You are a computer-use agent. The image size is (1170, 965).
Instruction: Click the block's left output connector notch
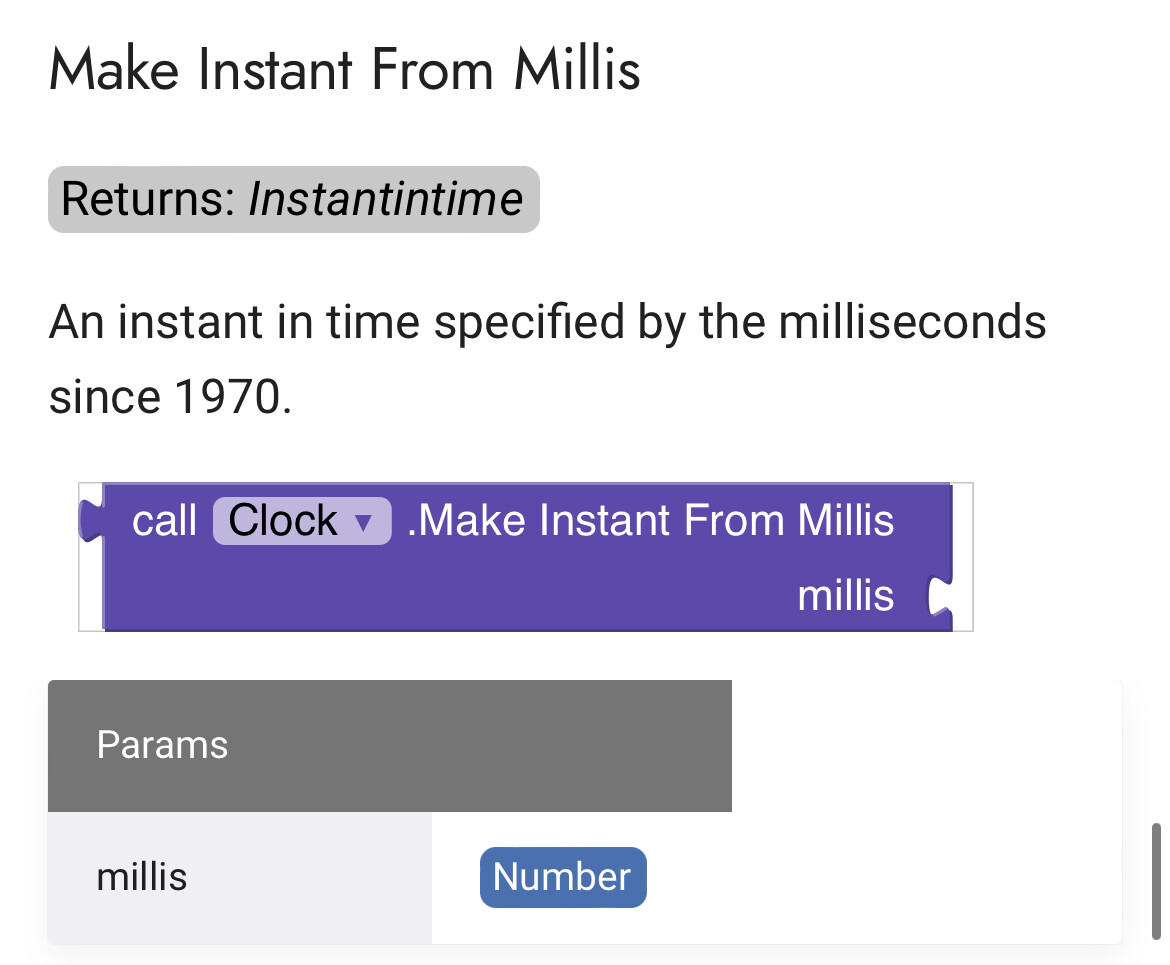coord(92,521)
